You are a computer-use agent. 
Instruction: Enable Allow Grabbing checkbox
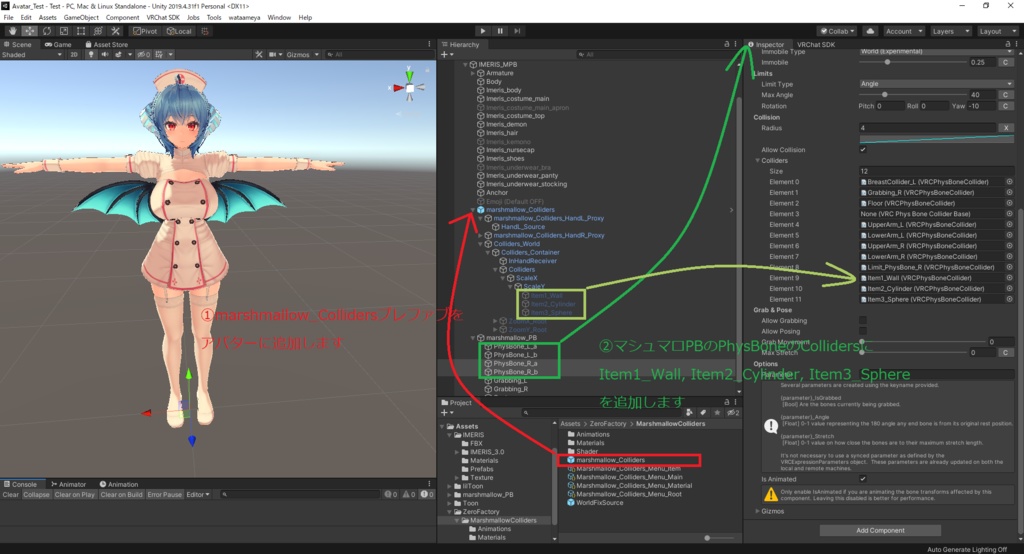coord(863,321)
